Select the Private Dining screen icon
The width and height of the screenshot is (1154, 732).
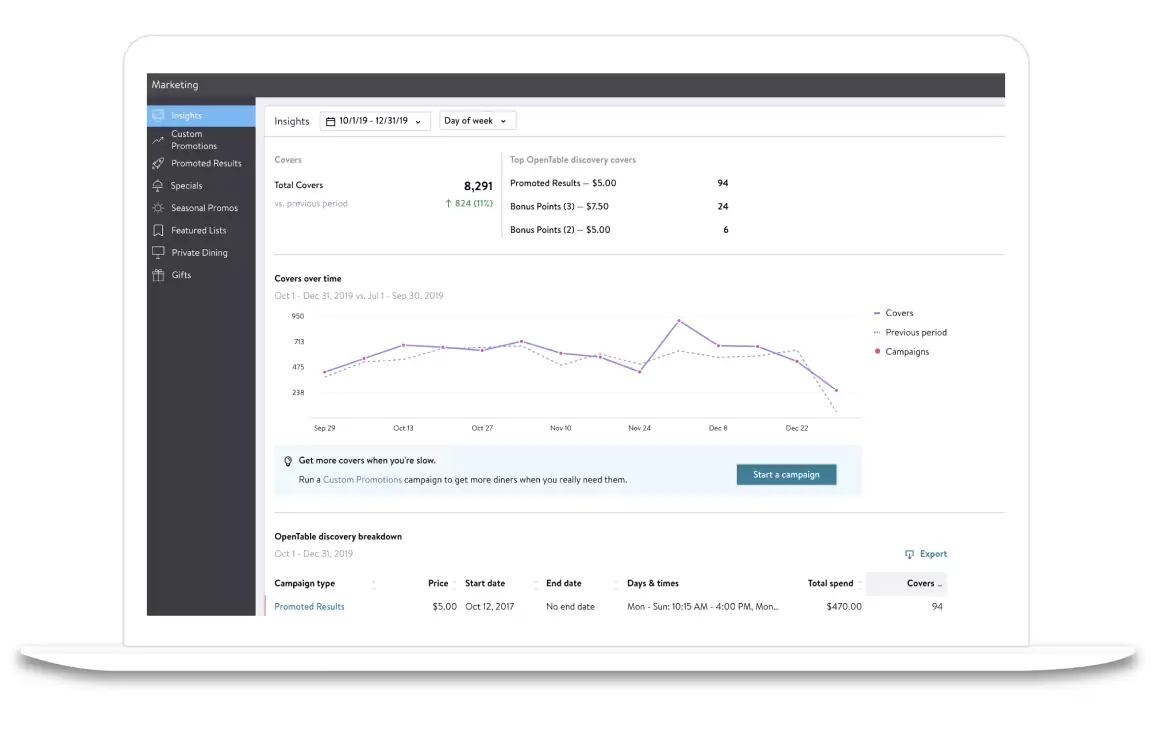click(157, 252)
